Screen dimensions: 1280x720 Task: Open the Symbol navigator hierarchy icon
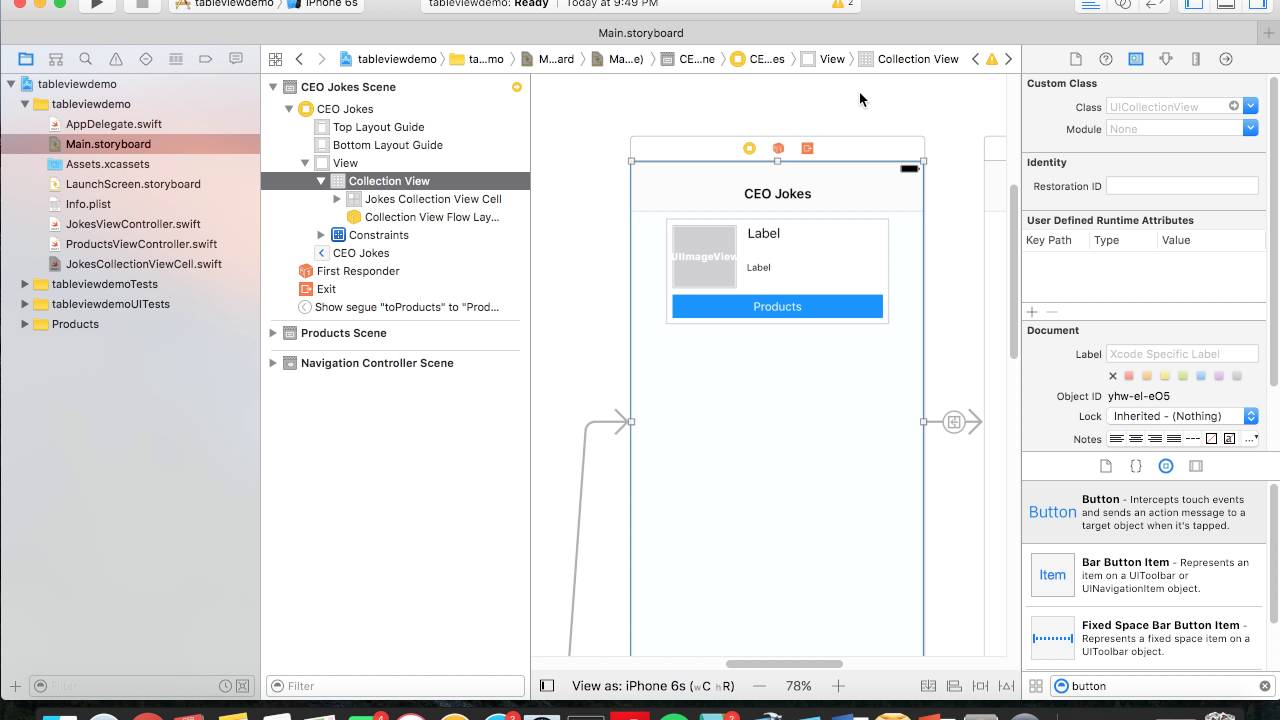pos(56,59)
